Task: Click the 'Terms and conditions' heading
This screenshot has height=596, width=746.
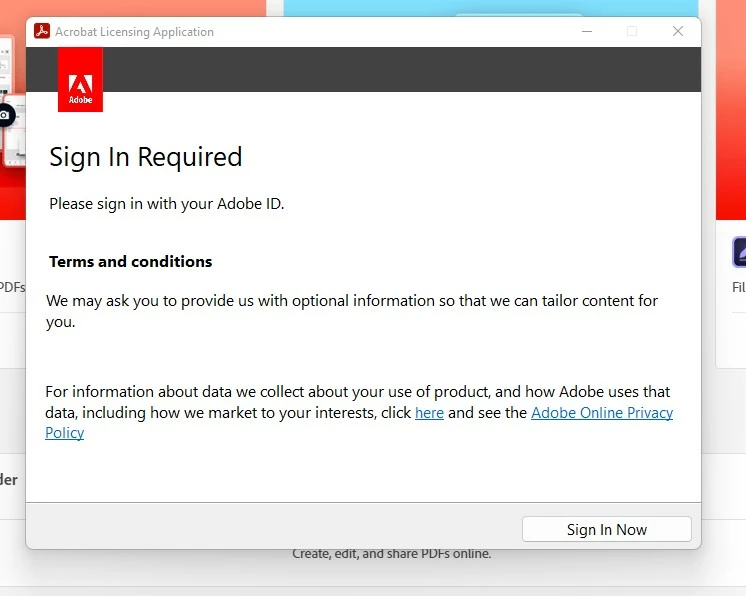Action: [130, 261]
